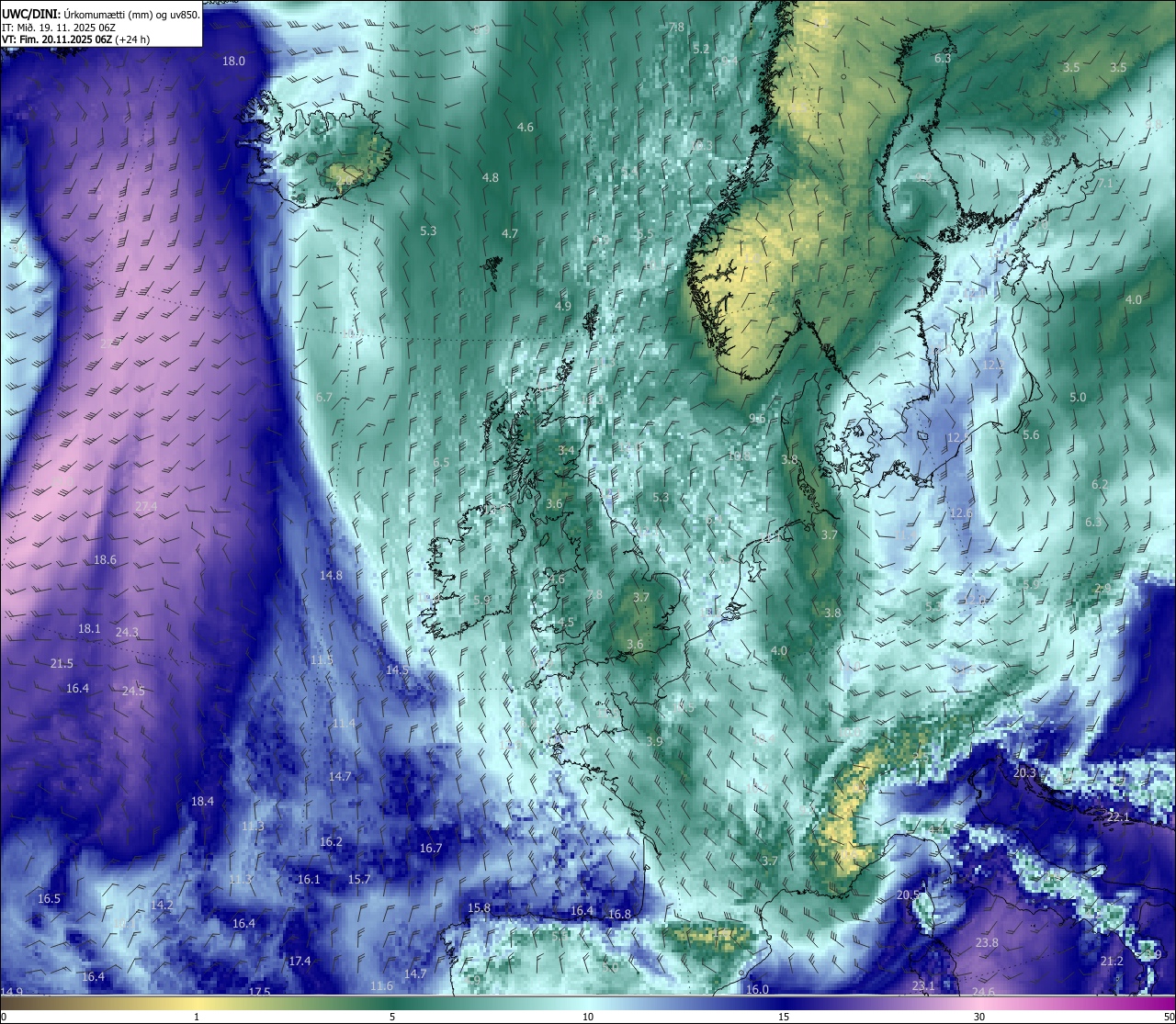1176x1024 pixels.
Task: Click the map value '18.4'
Action: [x=202, y=802]
